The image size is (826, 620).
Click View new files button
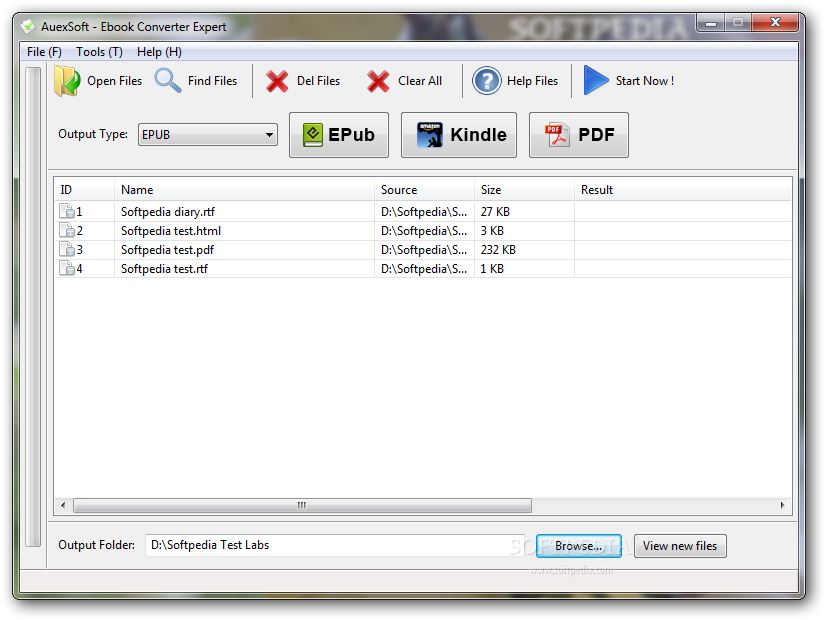[680, 546]
